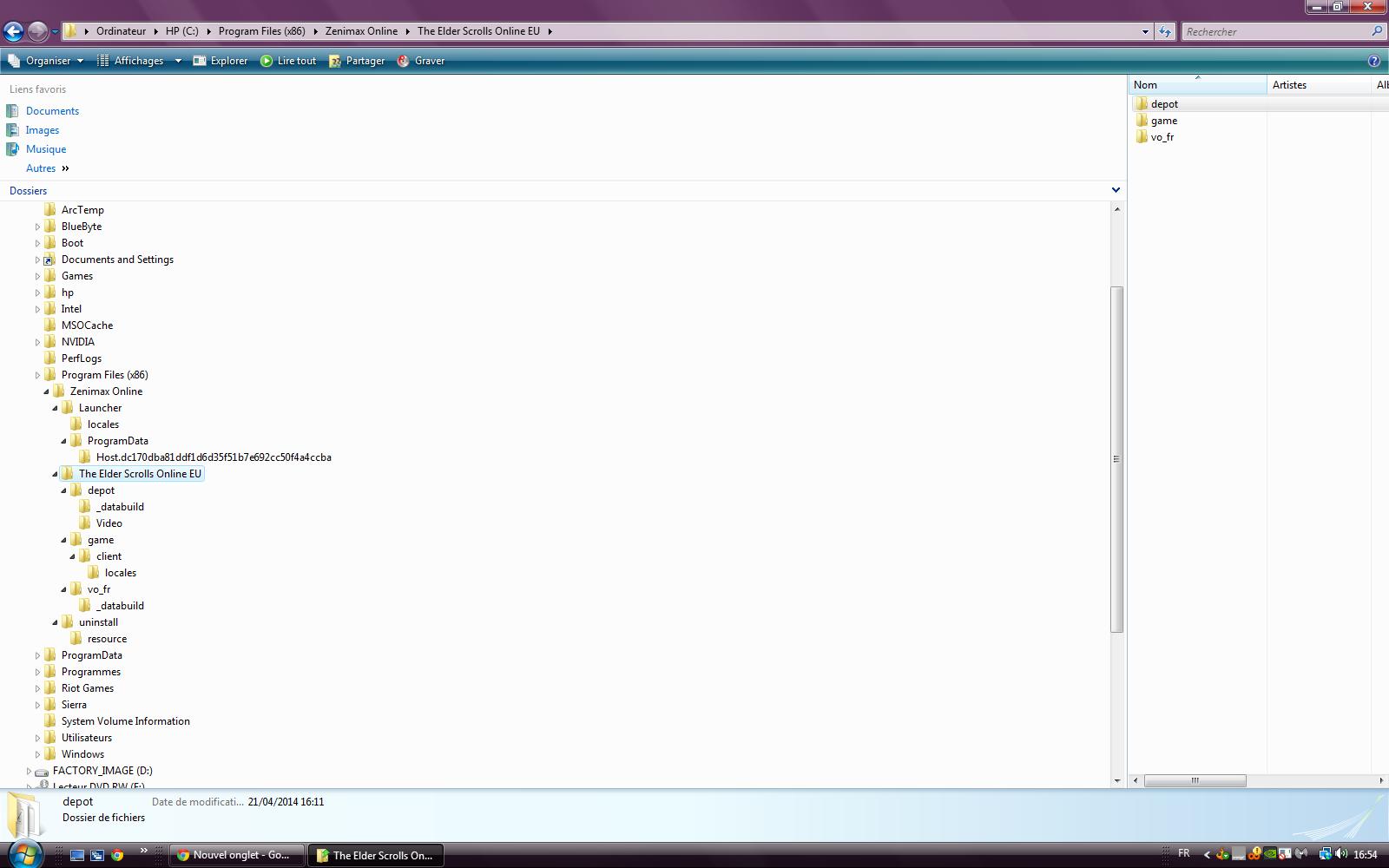
Task: Select the uninstall folder in tree
Action: coord(98,622)
